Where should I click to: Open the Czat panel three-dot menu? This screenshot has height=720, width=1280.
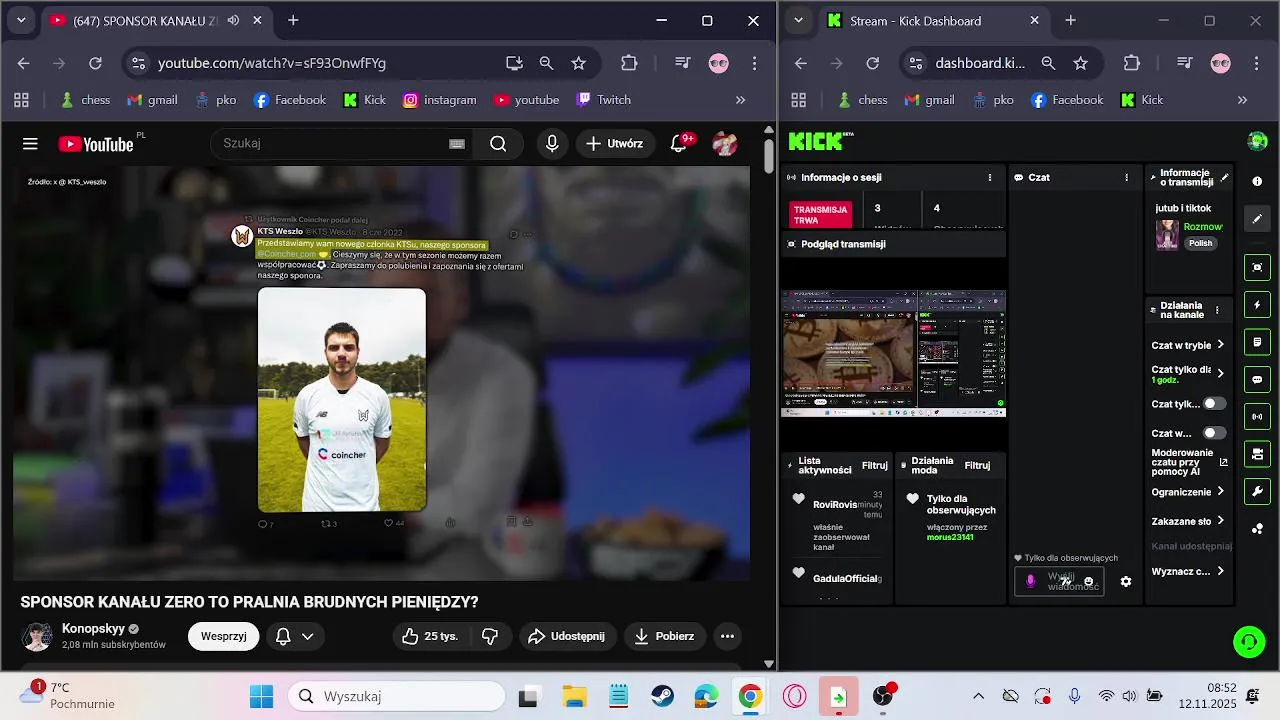point(1126,177)
